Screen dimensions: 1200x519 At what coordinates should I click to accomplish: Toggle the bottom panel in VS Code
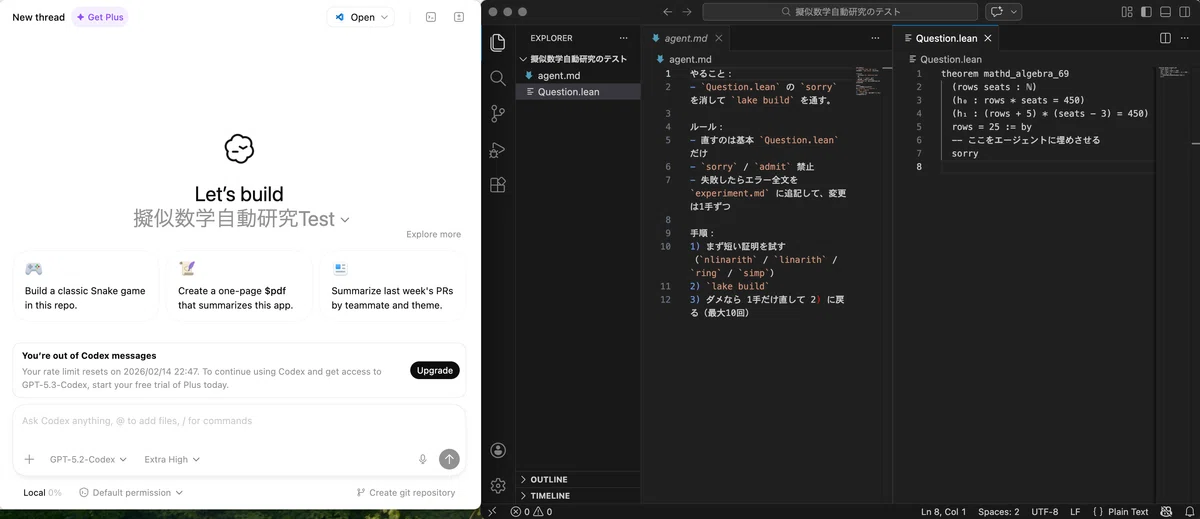point(1166,12)
